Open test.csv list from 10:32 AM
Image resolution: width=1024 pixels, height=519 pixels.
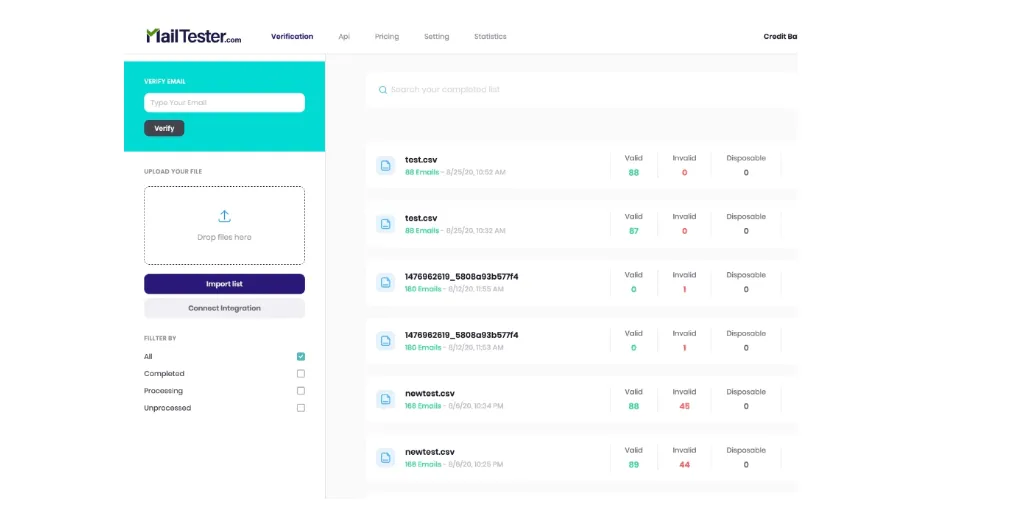[421, 218]
